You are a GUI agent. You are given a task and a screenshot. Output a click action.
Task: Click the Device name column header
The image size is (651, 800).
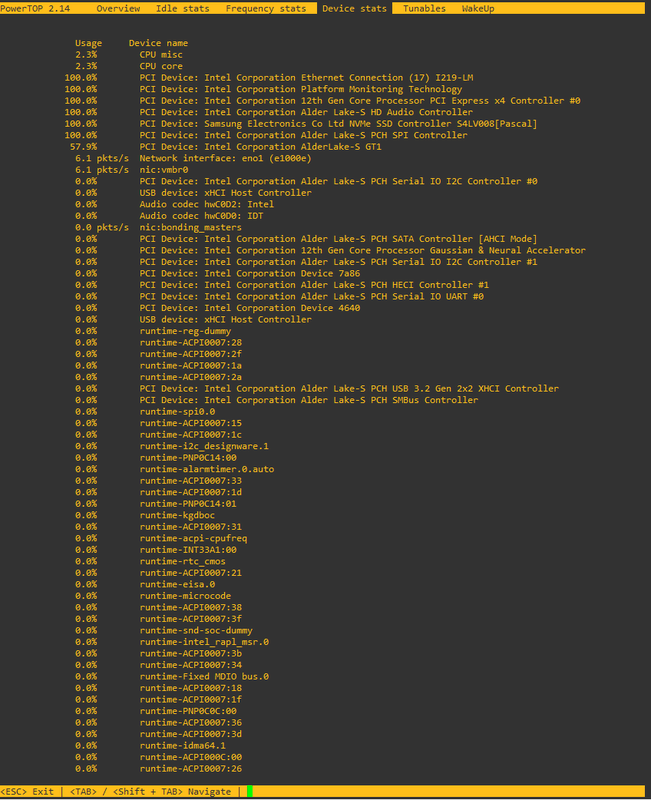click(158, 44)
